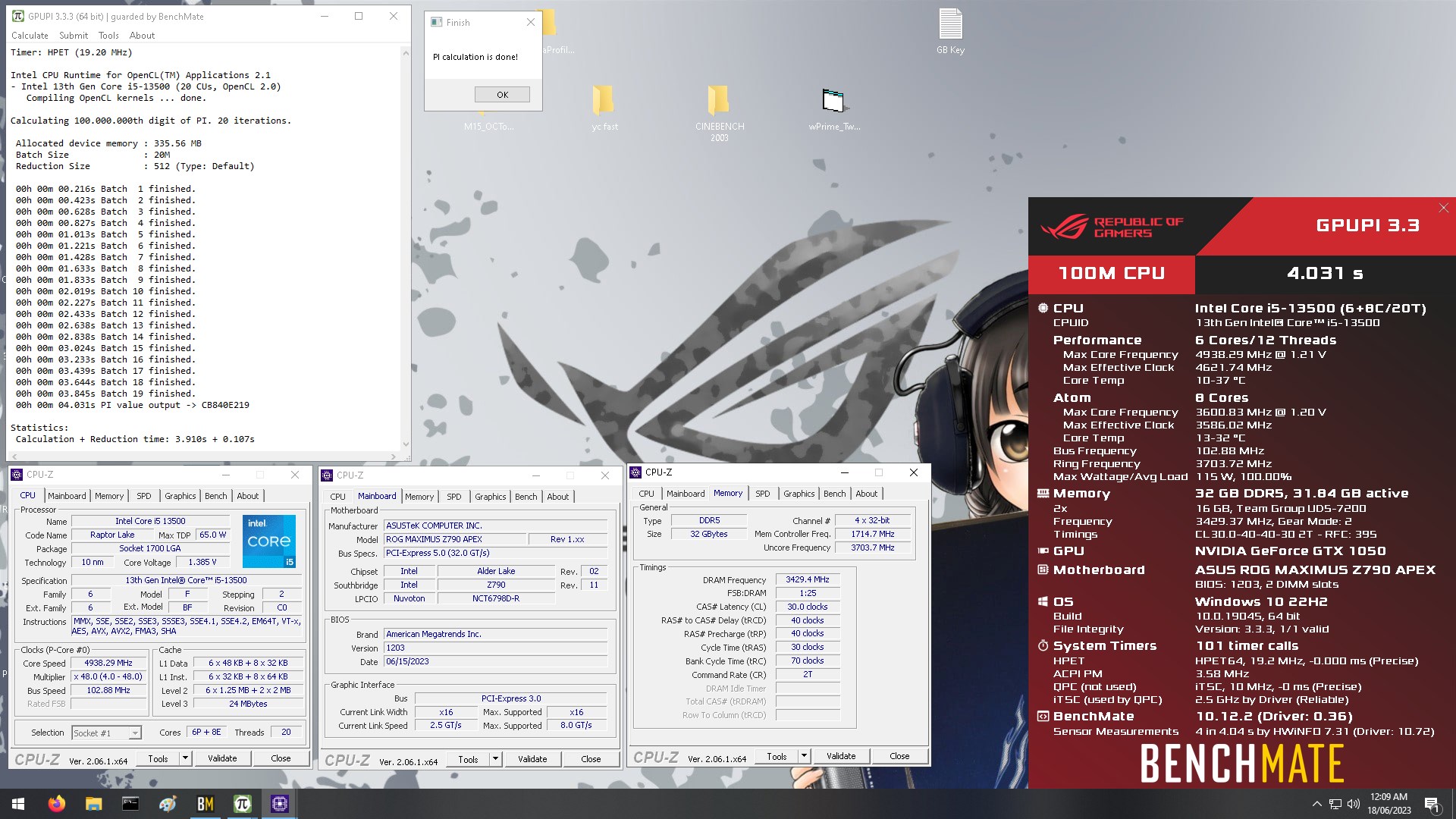Image resolution: width=1456 pixels, height=819 pixels.
Task: Click the BENCHMATE logo at overlay bottom
Action: [1241, 763]
